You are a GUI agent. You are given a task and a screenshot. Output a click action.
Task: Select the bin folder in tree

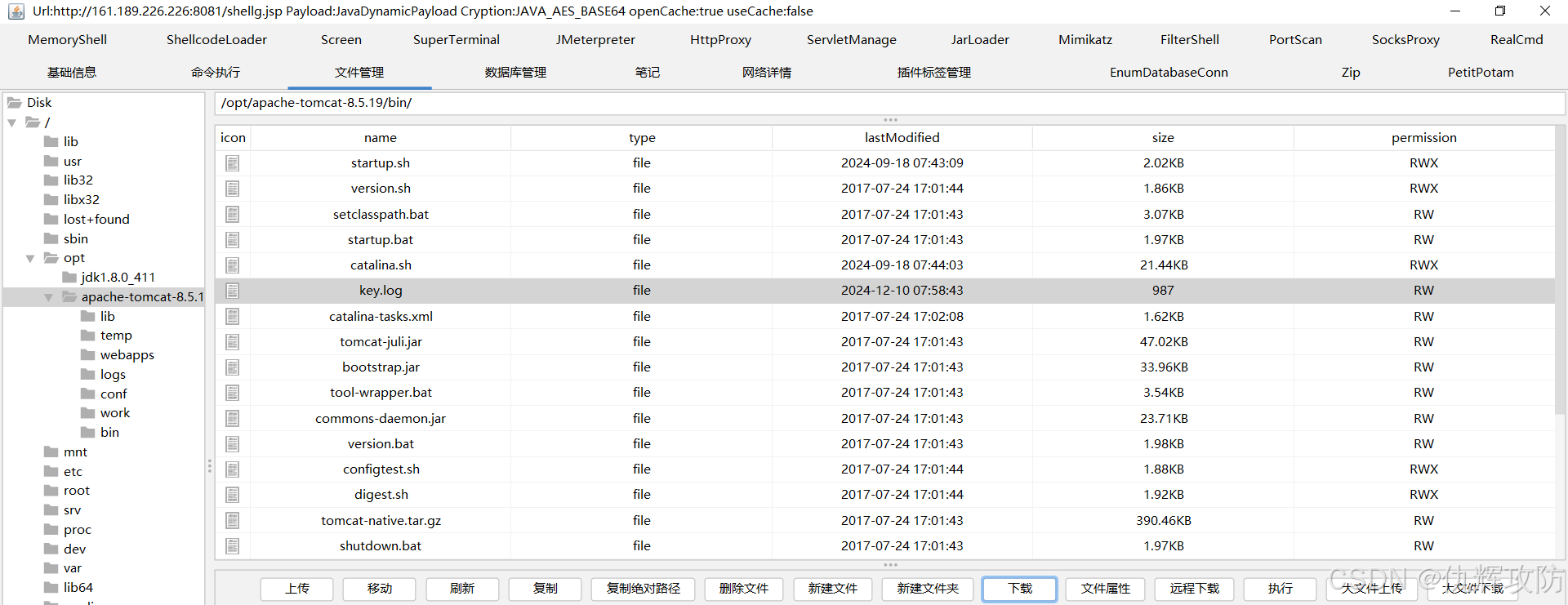click(109, 433)
